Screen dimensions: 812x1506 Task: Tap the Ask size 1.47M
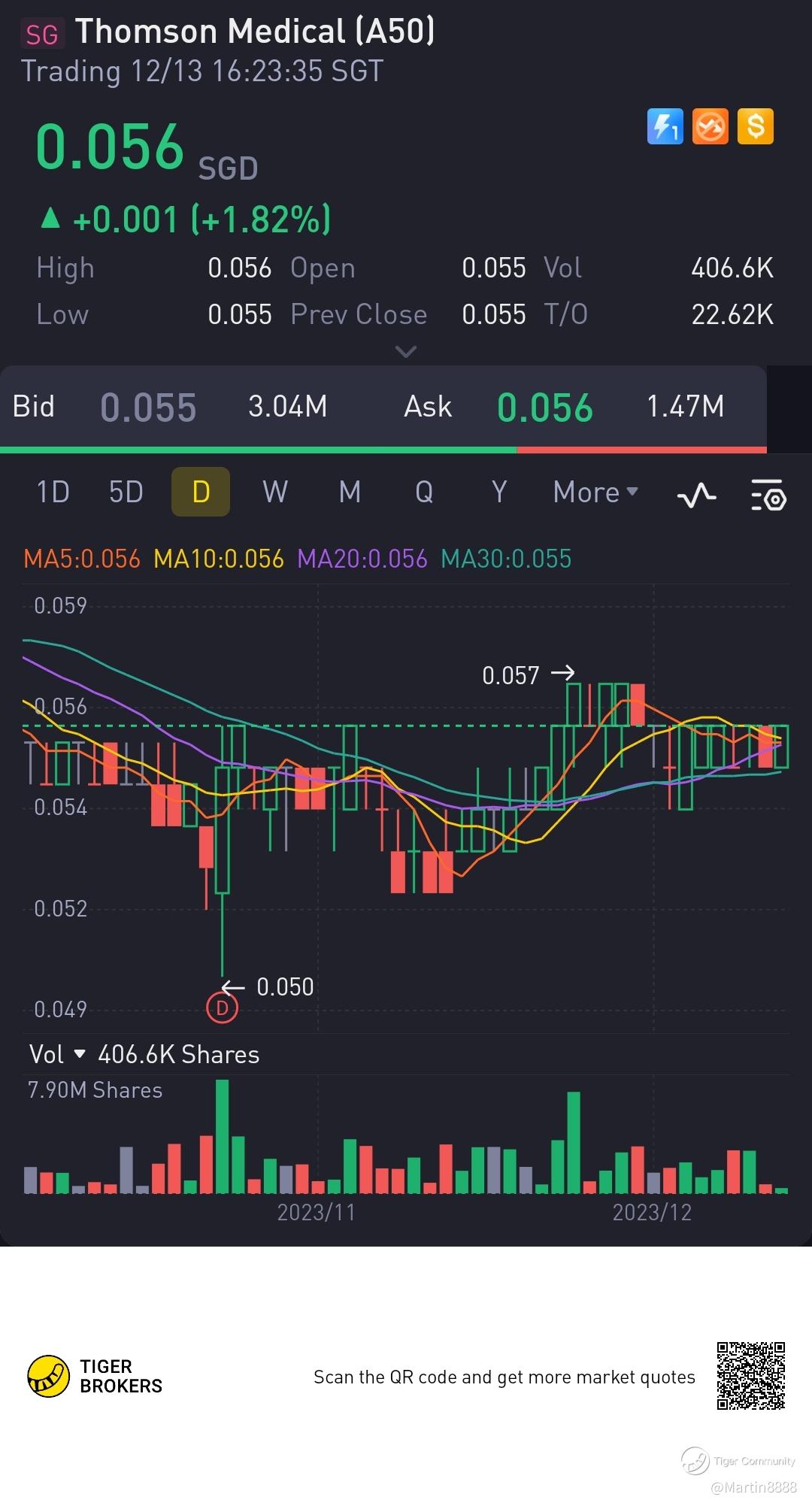(685, 407)
